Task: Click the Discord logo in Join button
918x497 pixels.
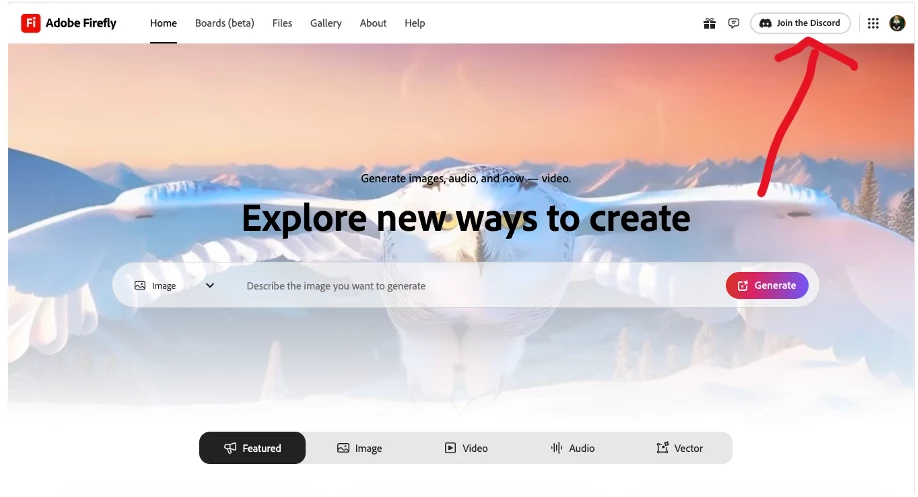Action: 765,23
